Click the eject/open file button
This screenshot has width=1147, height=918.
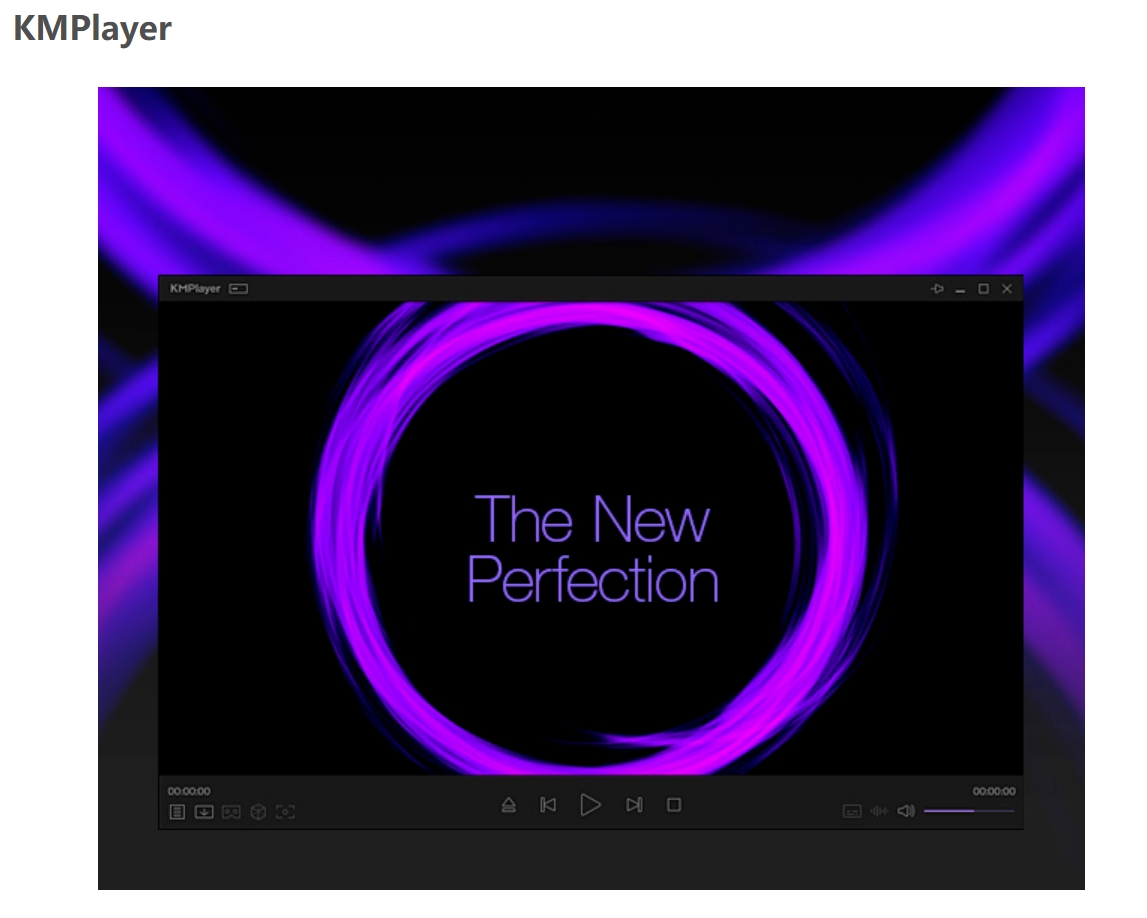509,805
